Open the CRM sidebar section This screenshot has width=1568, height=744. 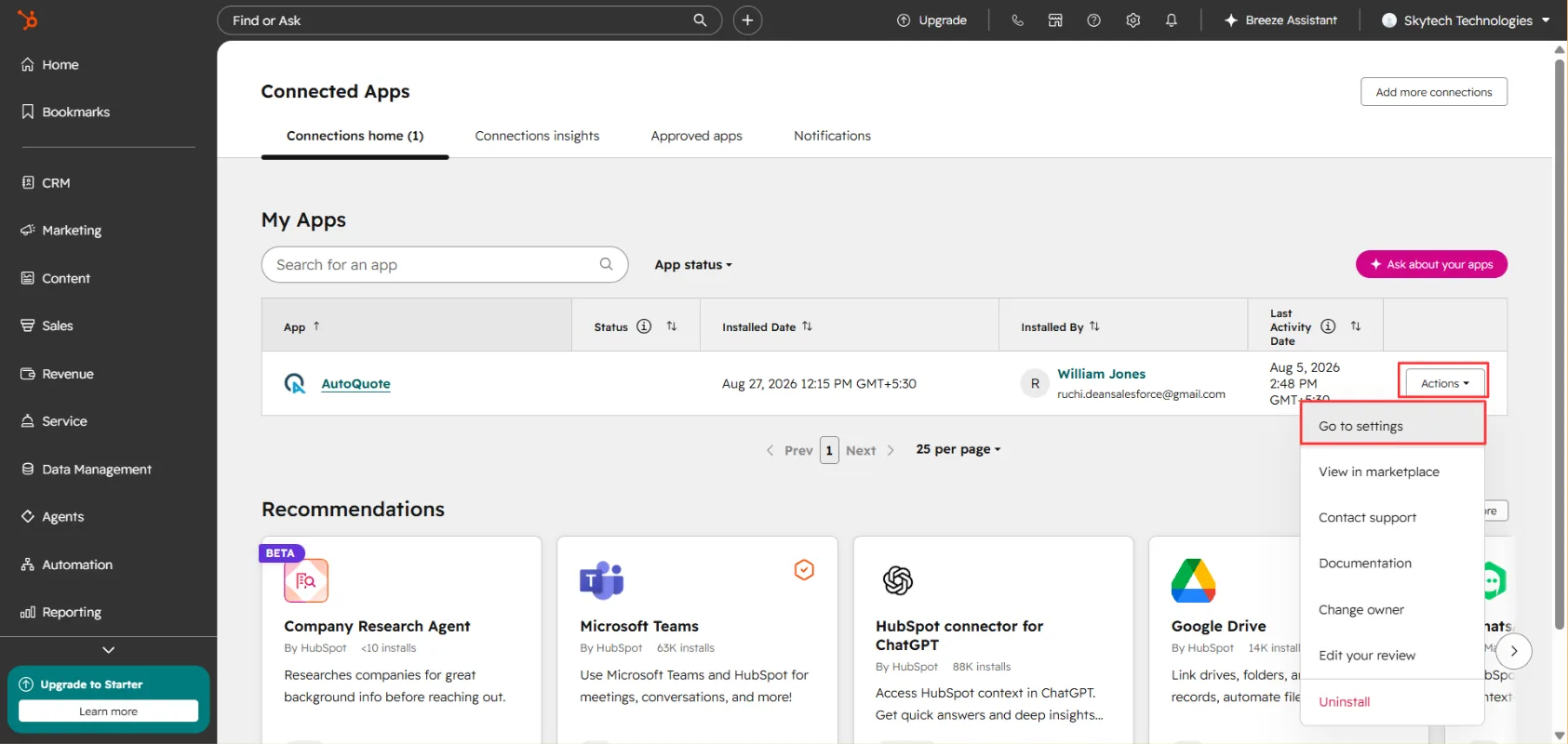(46, 182)
